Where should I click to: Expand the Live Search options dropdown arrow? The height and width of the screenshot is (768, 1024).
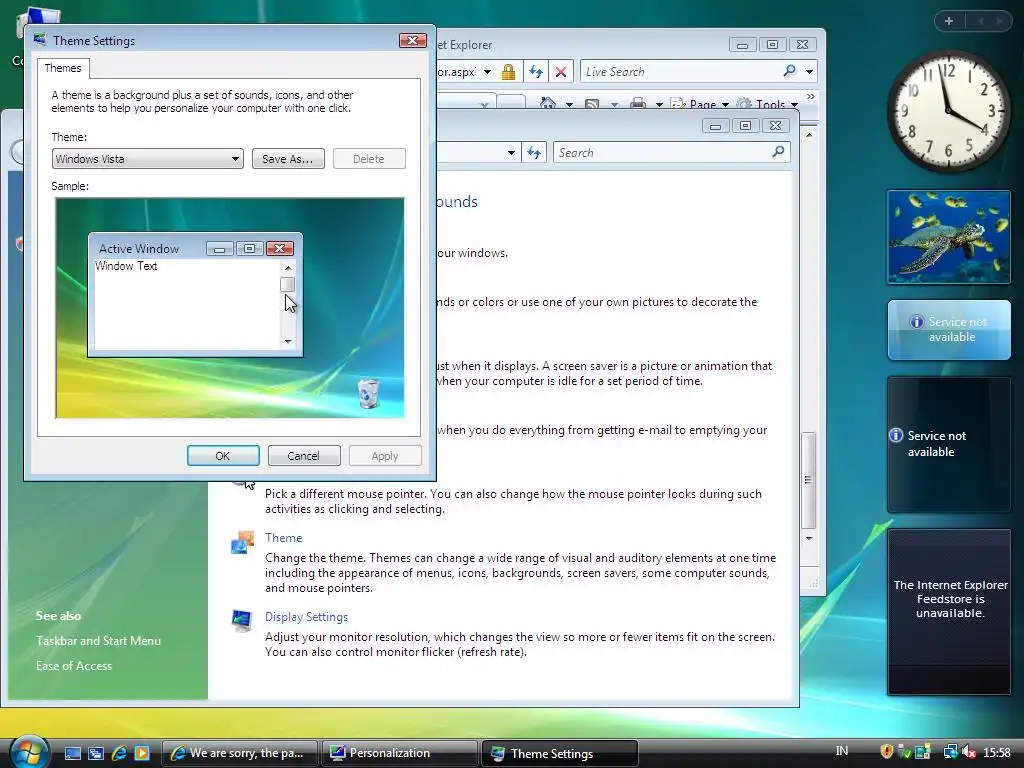[x=809, y=71]
